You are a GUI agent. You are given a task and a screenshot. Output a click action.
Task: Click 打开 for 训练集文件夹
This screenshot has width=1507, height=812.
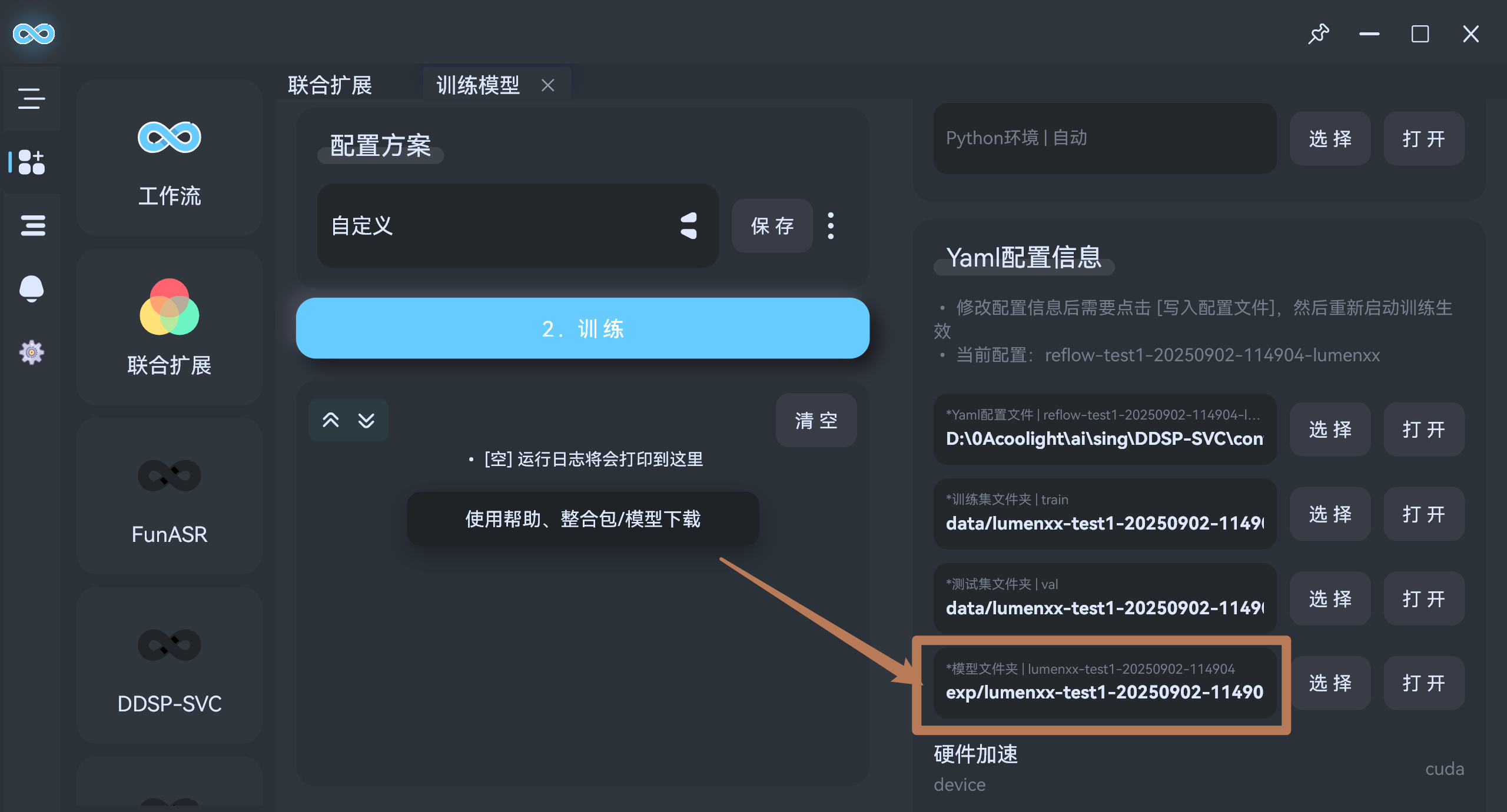[1423, 514]
